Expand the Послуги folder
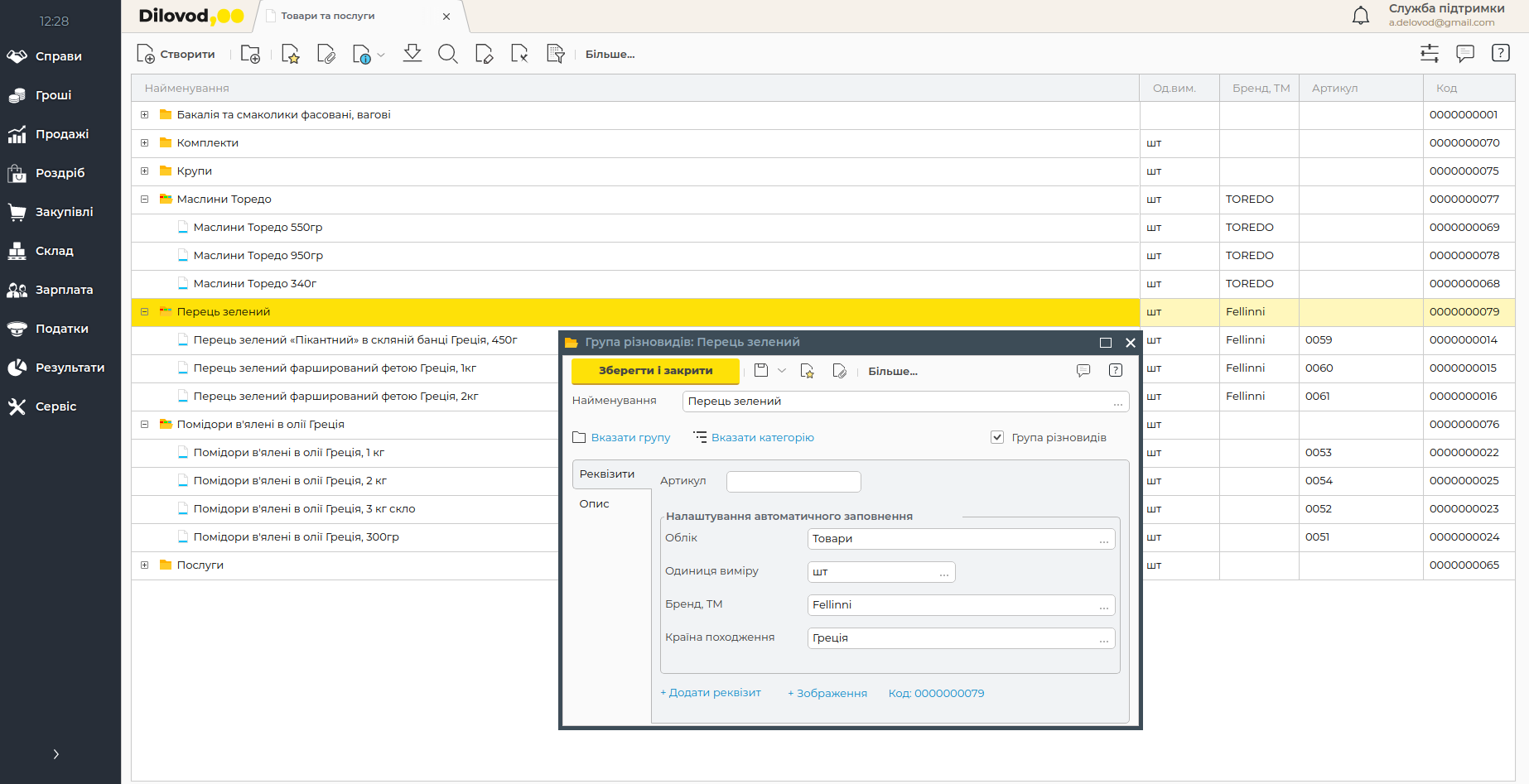 click(x=145, y=565)
